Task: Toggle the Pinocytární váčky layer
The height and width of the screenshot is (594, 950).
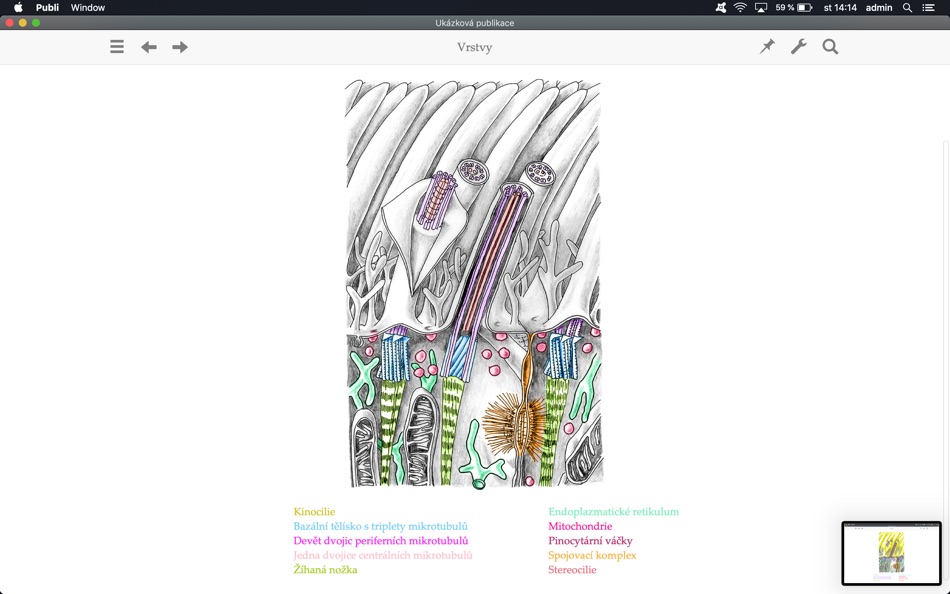Action: (590, 541)
